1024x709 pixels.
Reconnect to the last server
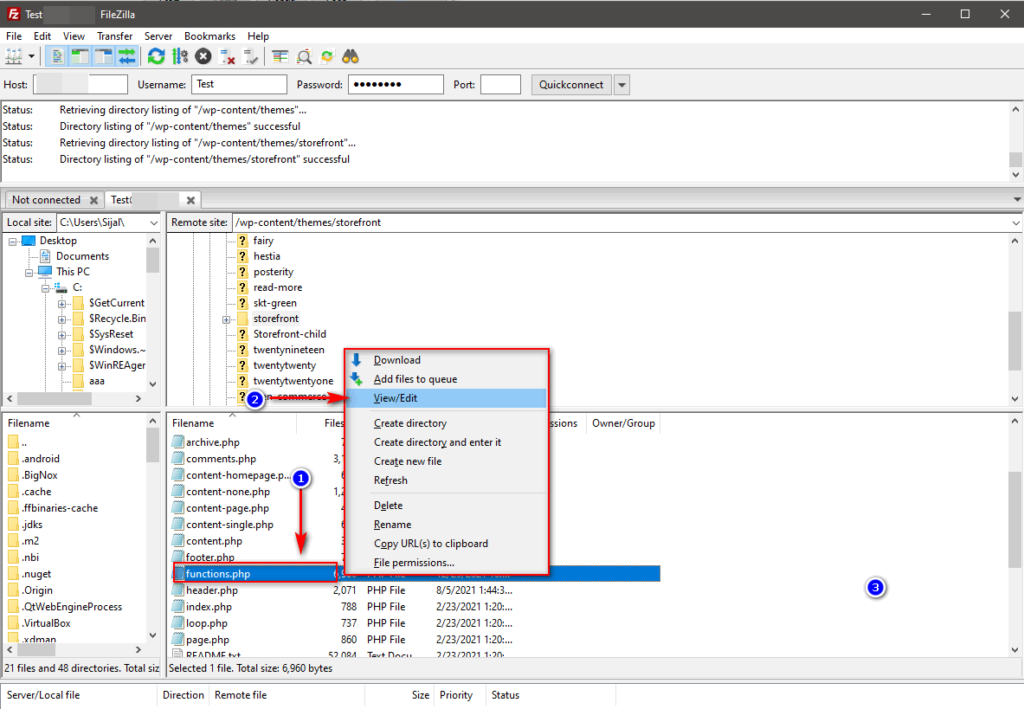pyautogui.click(x=251, y=57)
